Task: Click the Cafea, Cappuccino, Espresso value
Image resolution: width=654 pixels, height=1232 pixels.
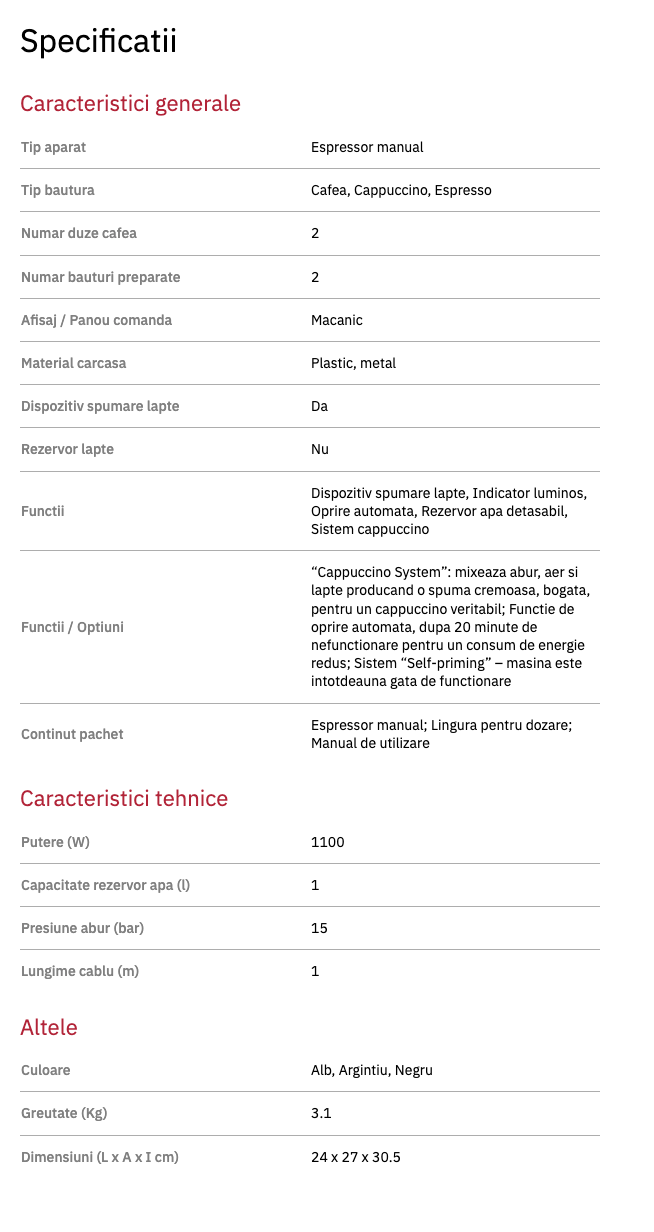Action: [401, 190]
